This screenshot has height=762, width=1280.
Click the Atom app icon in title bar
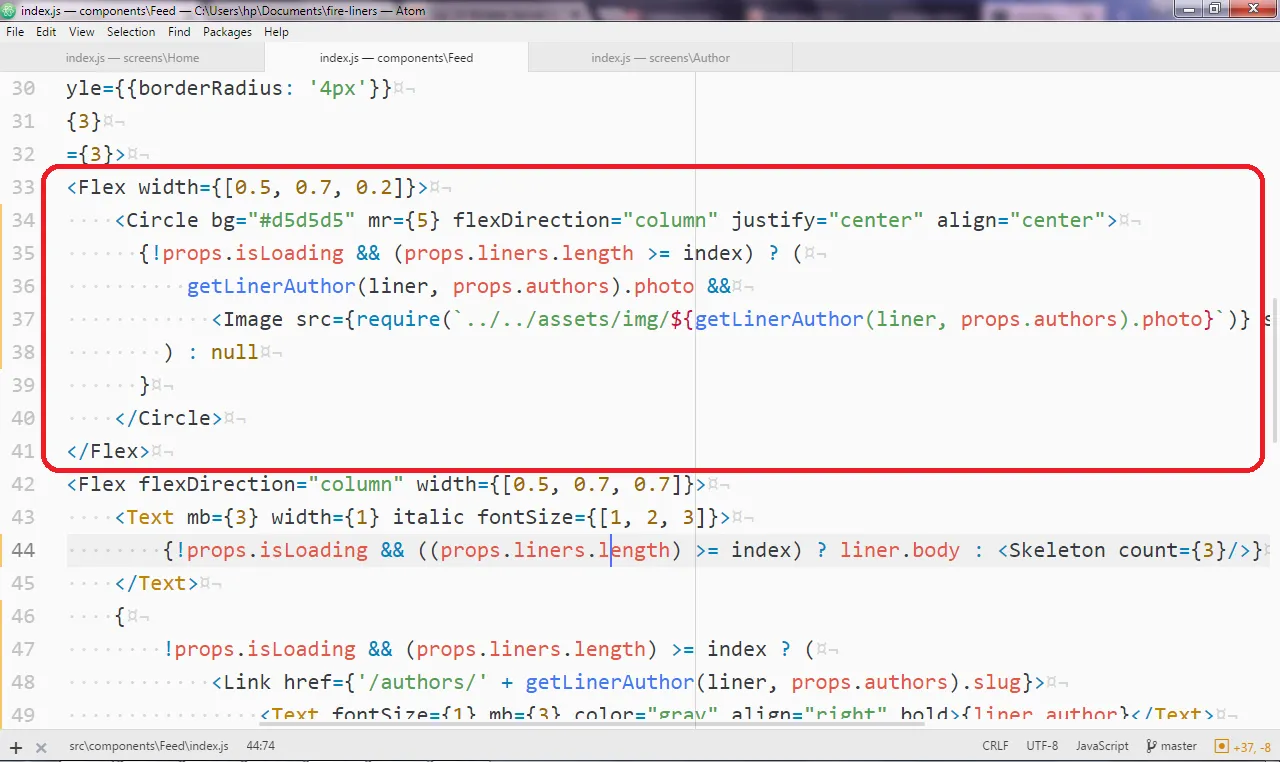9,11
